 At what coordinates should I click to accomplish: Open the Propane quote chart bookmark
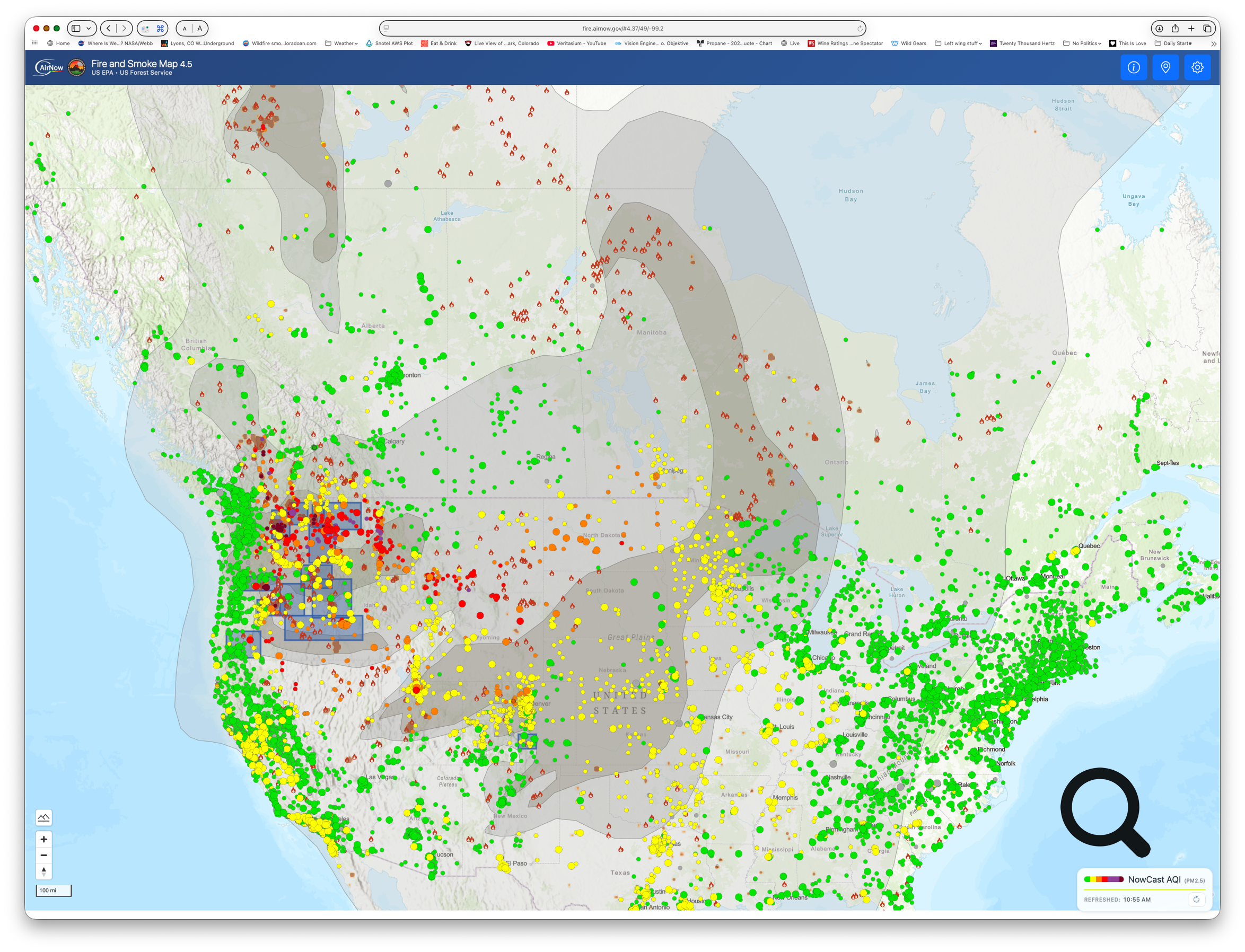(x=734, y=43)
